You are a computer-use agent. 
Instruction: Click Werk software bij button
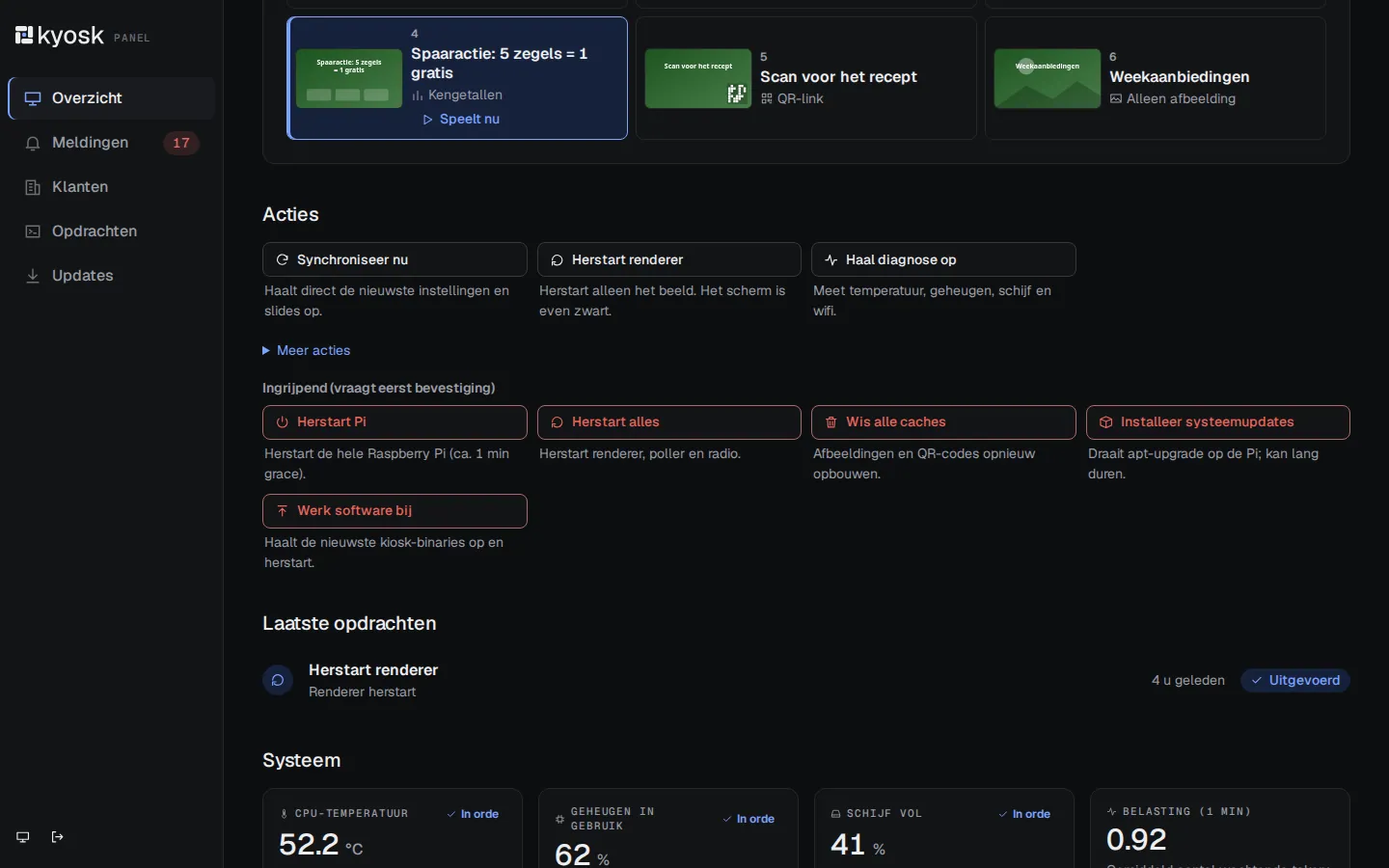(x=395, y=511)
